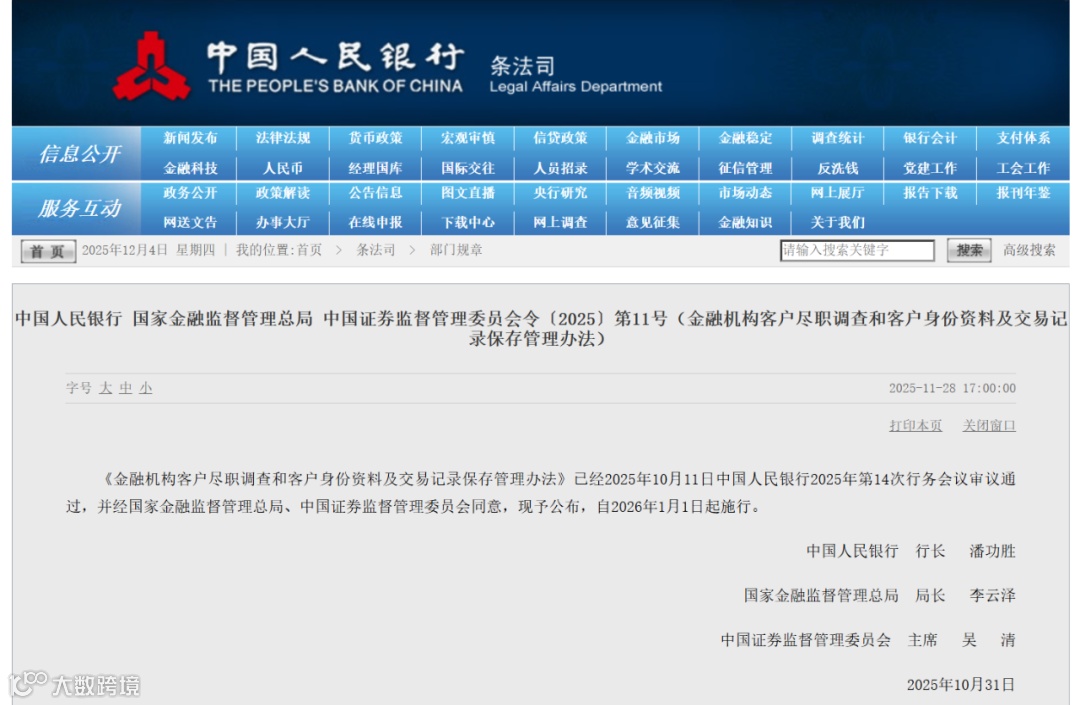
Task: Click the date 2025年10月31日
Action: pos(961,684)
